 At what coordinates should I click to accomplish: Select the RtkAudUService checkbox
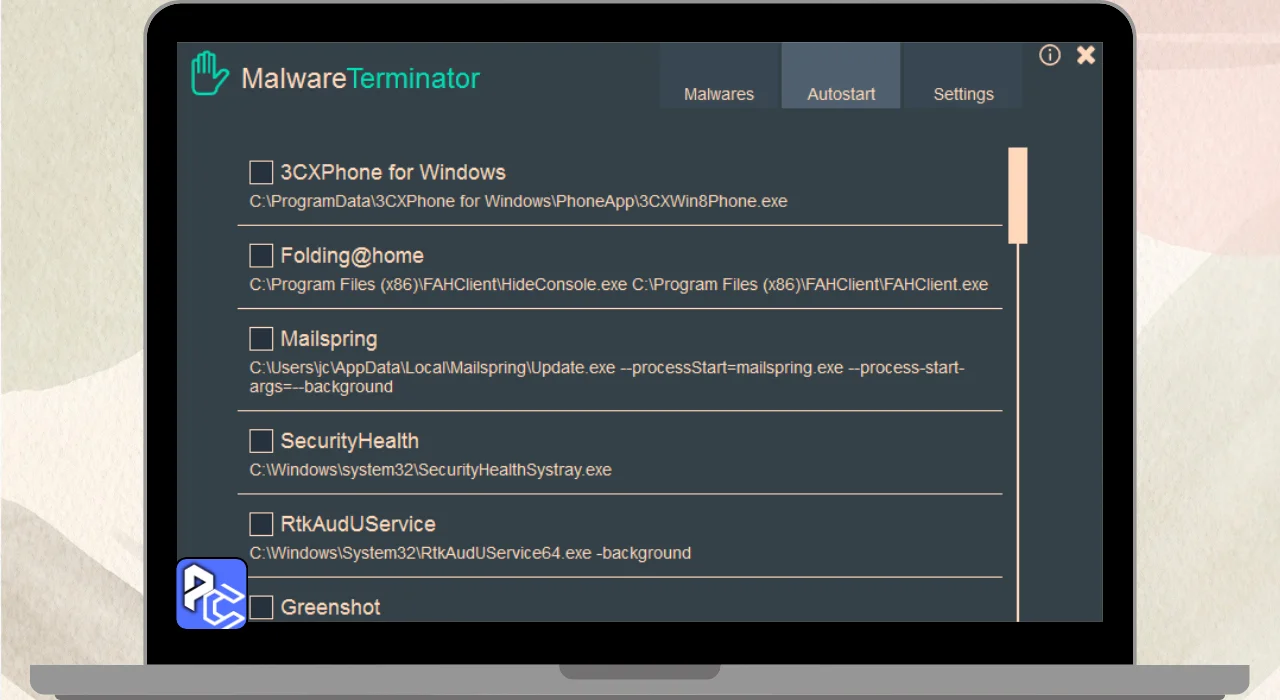coord(261,523)
